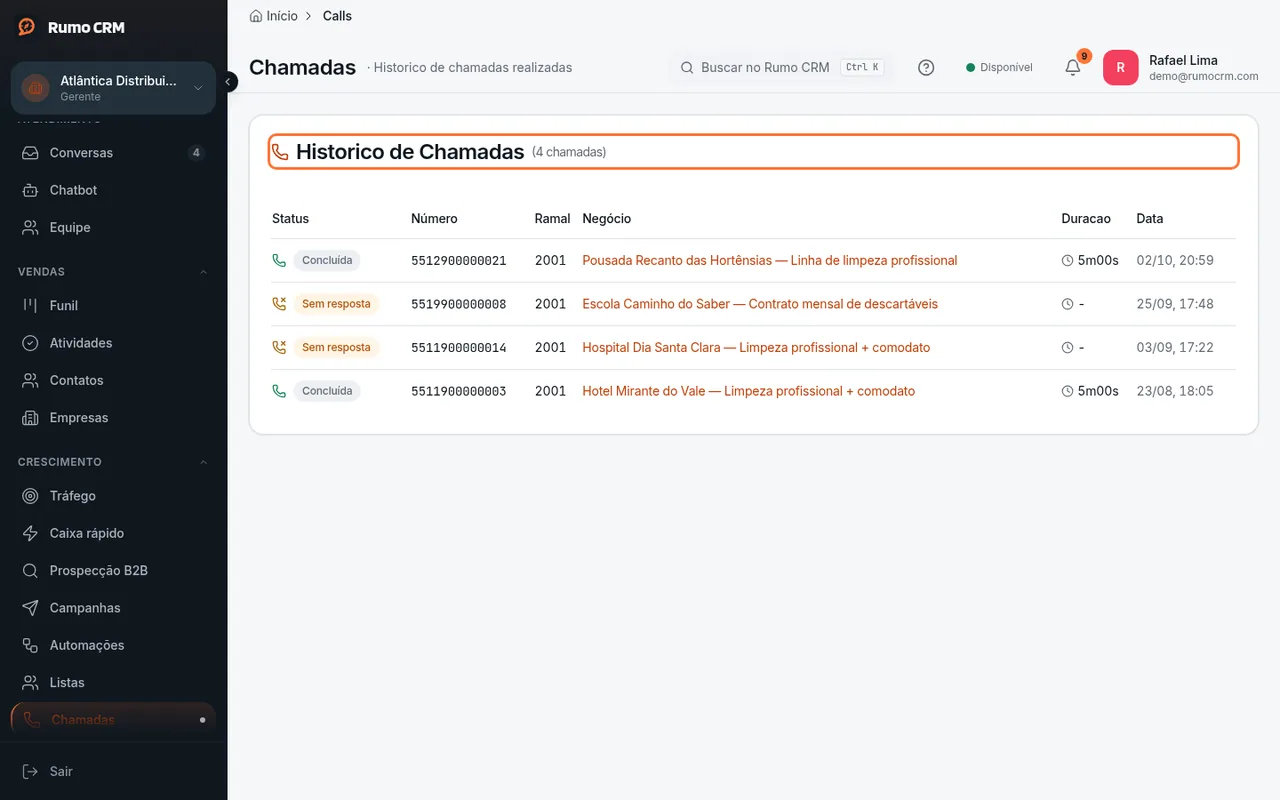Open Caixa rápido in the sidebar
The image size is (1280, 800).
(113, 533)
